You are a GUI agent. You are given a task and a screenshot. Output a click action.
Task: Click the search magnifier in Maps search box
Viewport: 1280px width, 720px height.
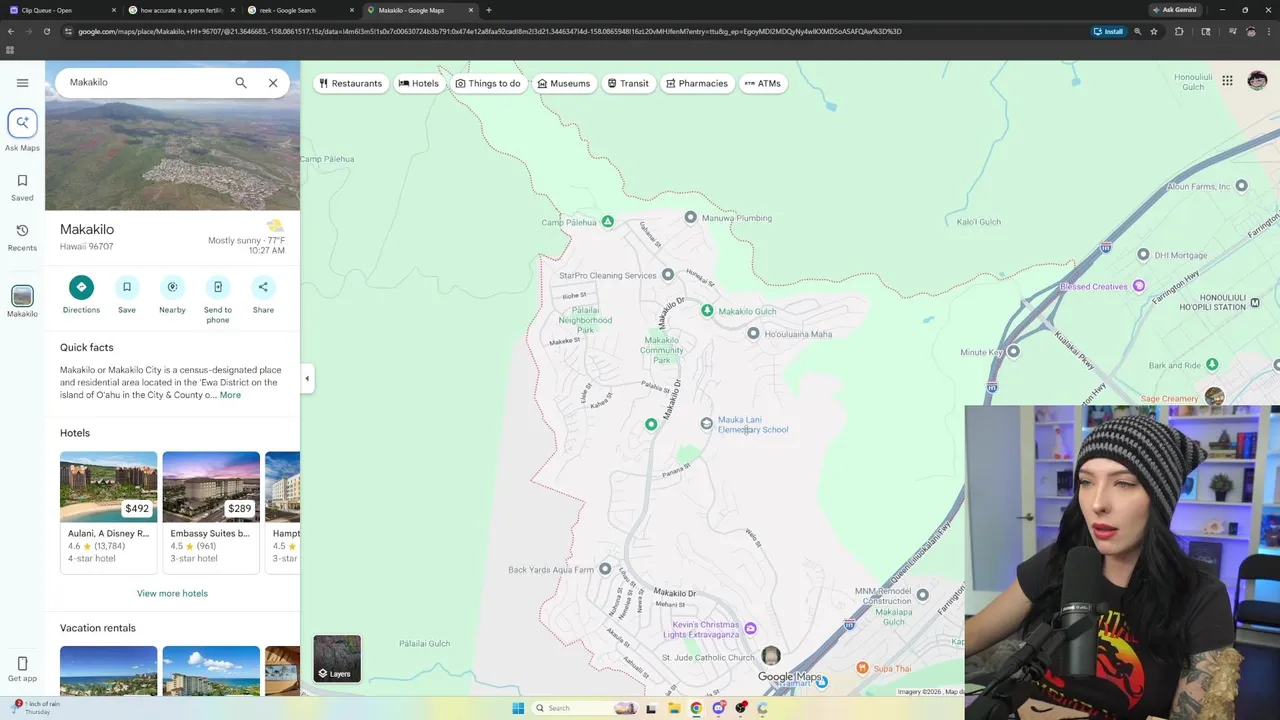[241, 83]
